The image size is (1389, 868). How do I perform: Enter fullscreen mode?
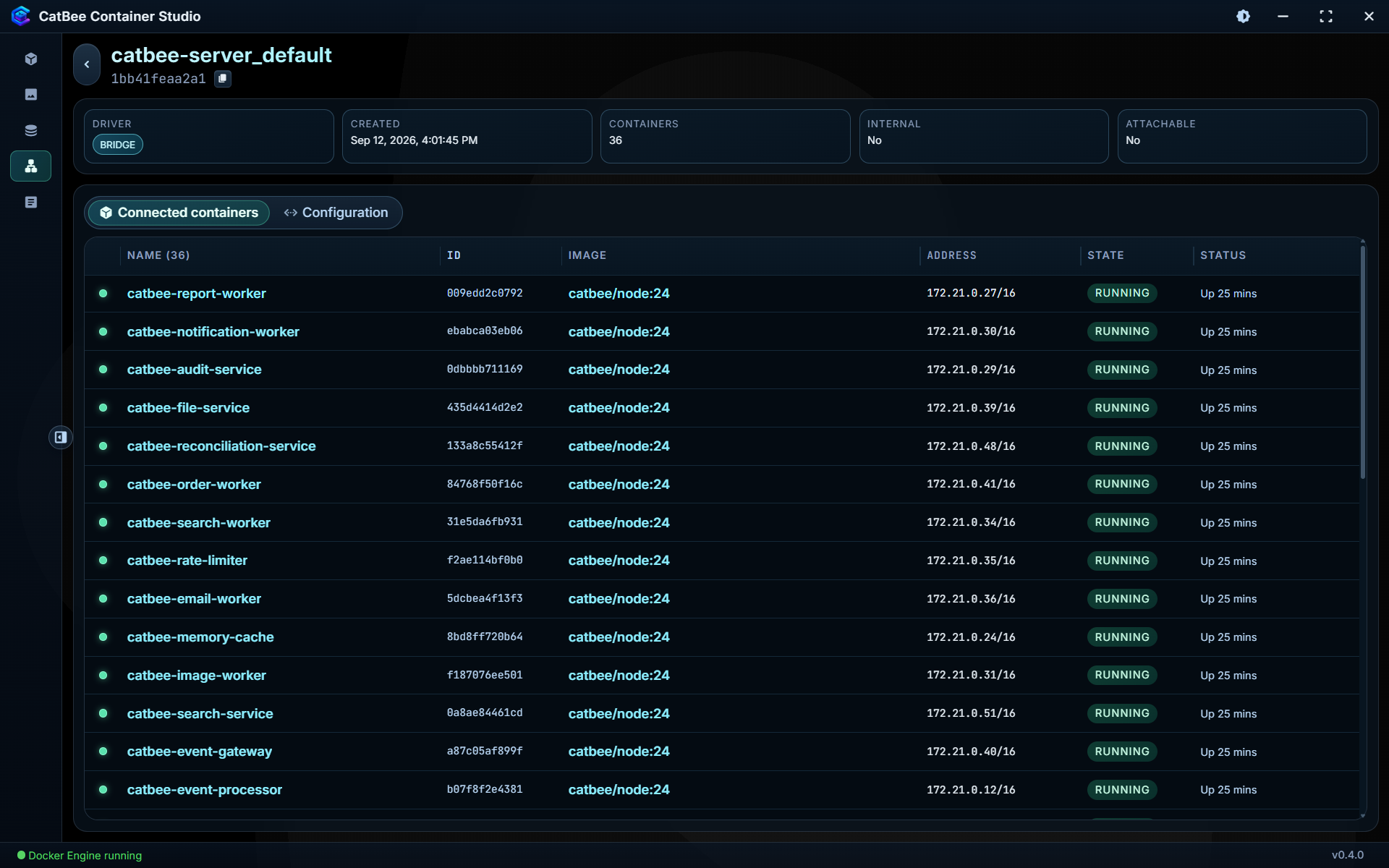point(1325,16)
